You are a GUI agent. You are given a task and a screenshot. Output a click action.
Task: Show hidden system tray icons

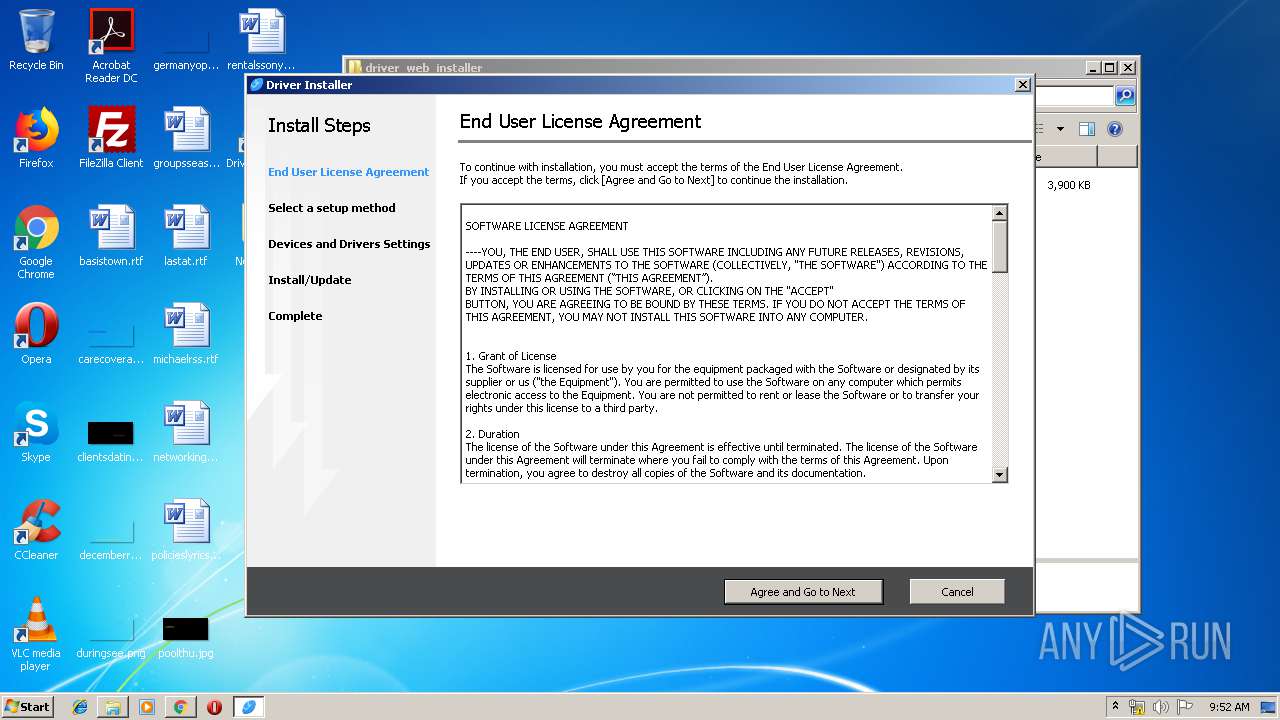[1115, 706]
